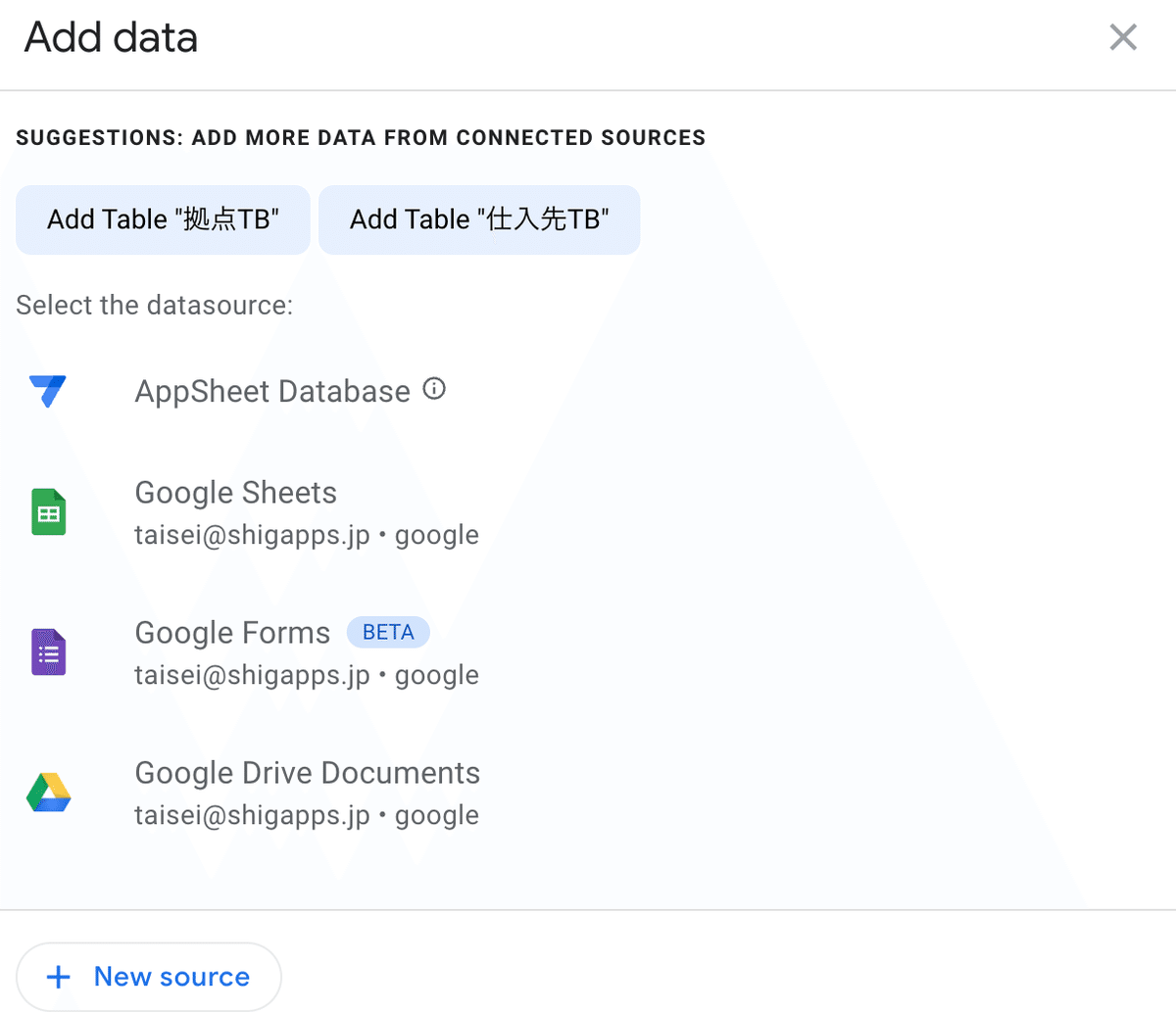
Task: Select the Google Forms datasource title
Action: tap(232, 633)
